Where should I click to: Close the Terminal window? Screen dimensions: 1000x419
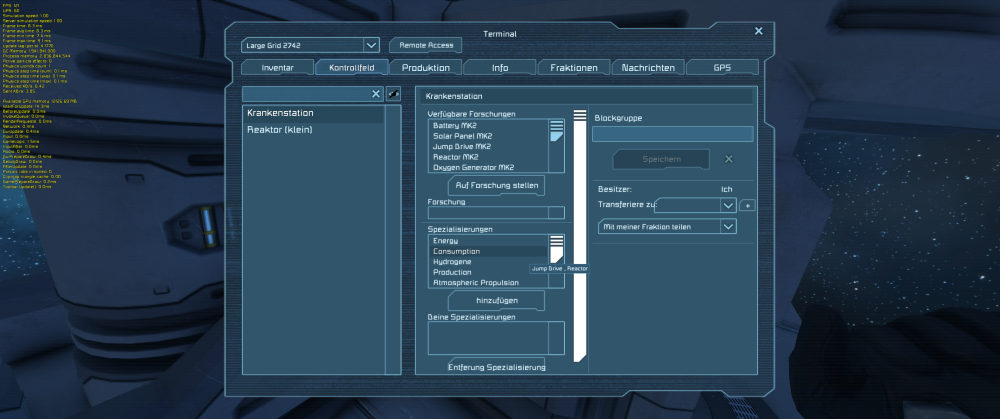(x=758, y=31)
